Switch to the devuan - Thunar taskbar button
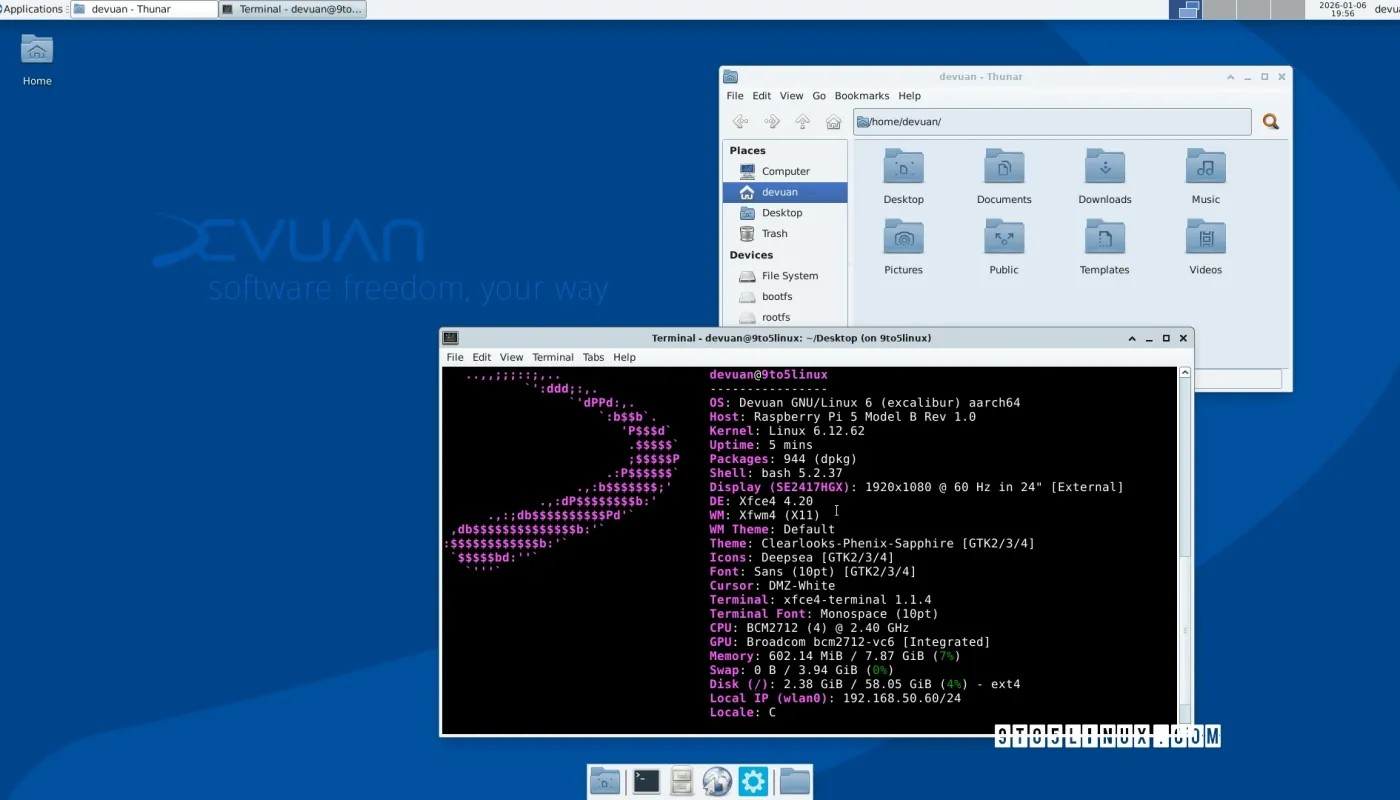1400x800 pixels. pos(144,9)
